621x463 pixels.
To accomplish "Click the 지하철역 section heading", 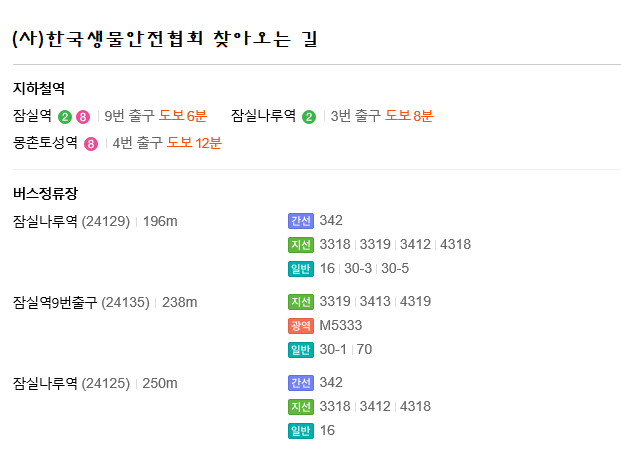I will tap(40, 89).
